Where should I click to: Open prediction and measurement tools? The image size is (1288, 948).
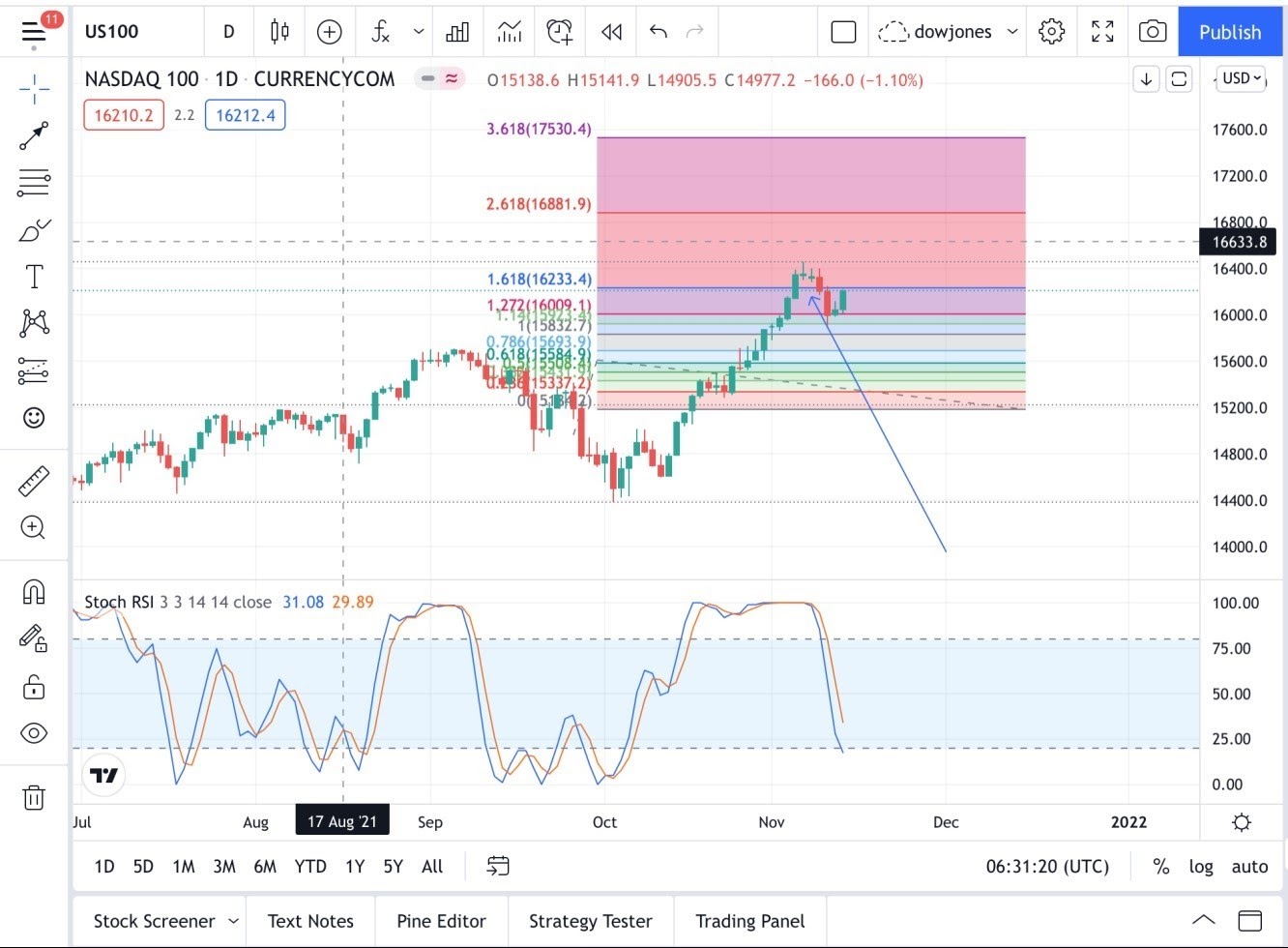pyautogui.click(x=34, y=370)
